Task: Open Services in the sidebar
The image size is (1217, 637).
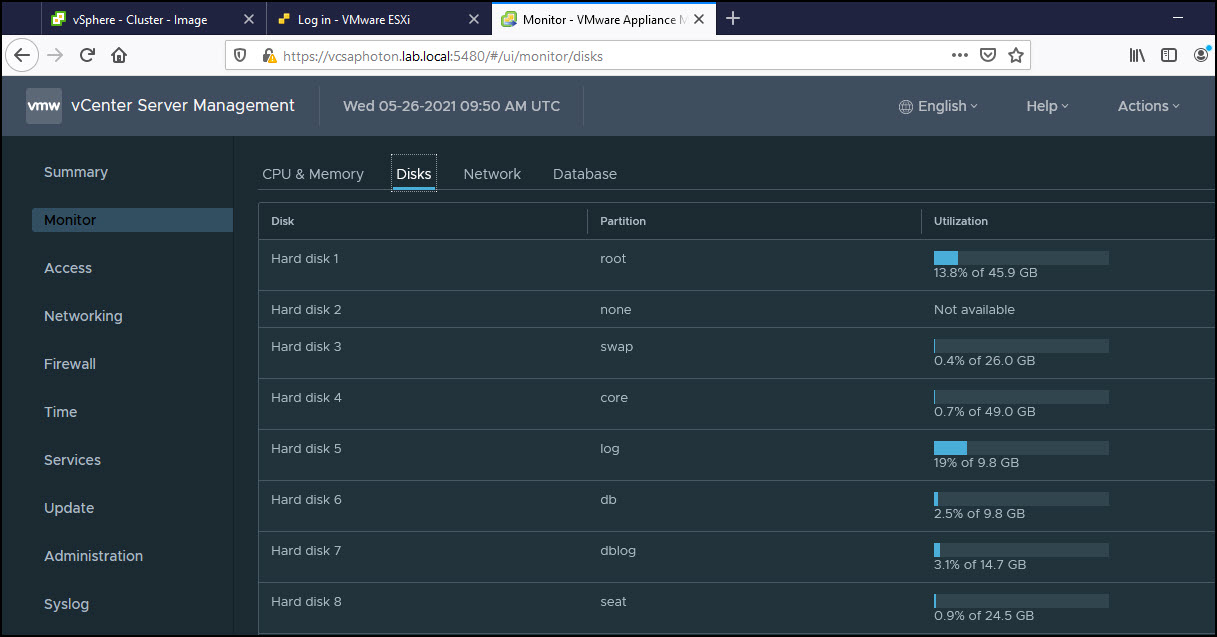Action: coord(73,460)
